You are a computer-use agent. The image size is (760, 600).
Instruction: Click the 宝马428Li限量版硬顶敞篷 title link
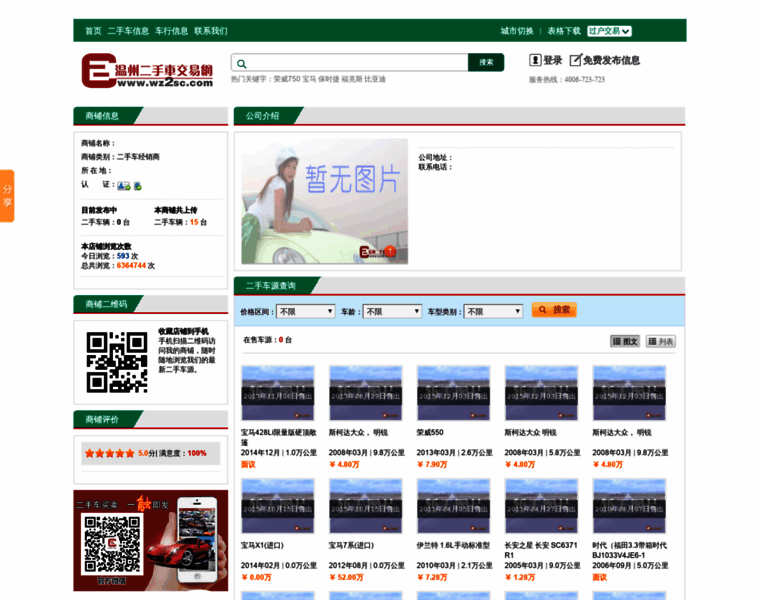point(278,437)
